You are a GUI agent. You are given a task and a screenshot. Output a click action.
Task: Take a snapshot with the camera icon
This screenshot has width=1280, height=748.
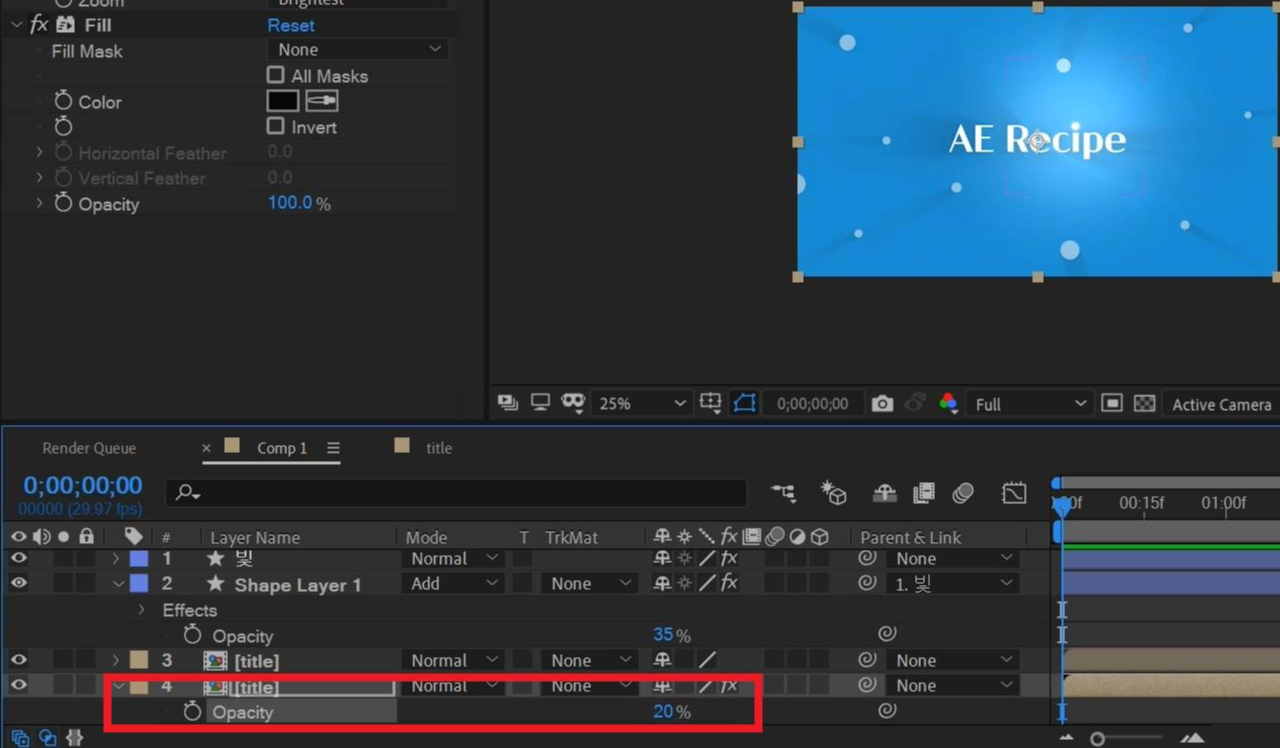pyautogui.click(x=882, y=404)
